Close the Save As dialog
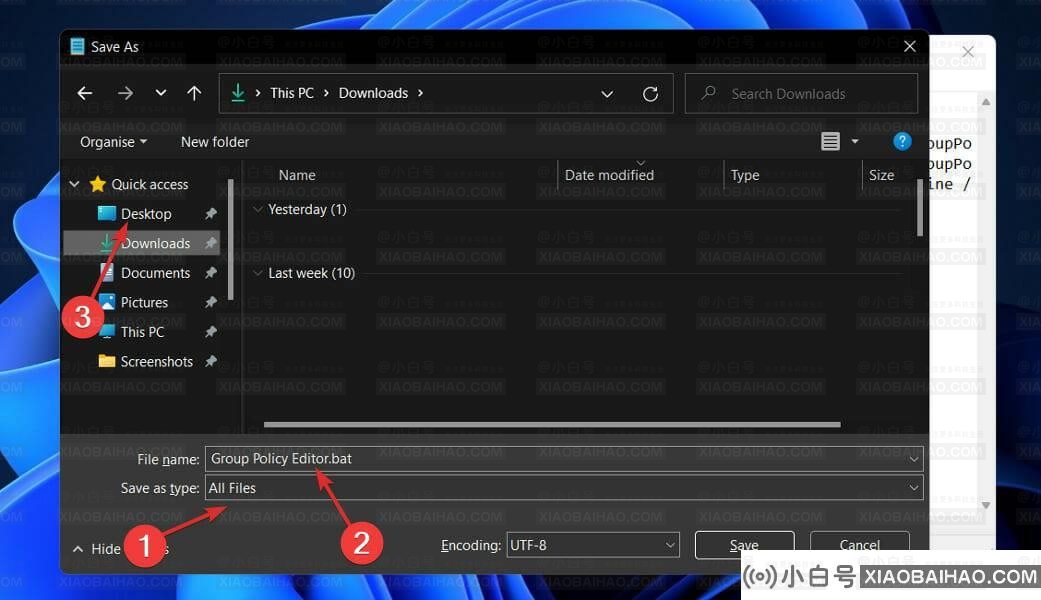 (x=910, y=46)
